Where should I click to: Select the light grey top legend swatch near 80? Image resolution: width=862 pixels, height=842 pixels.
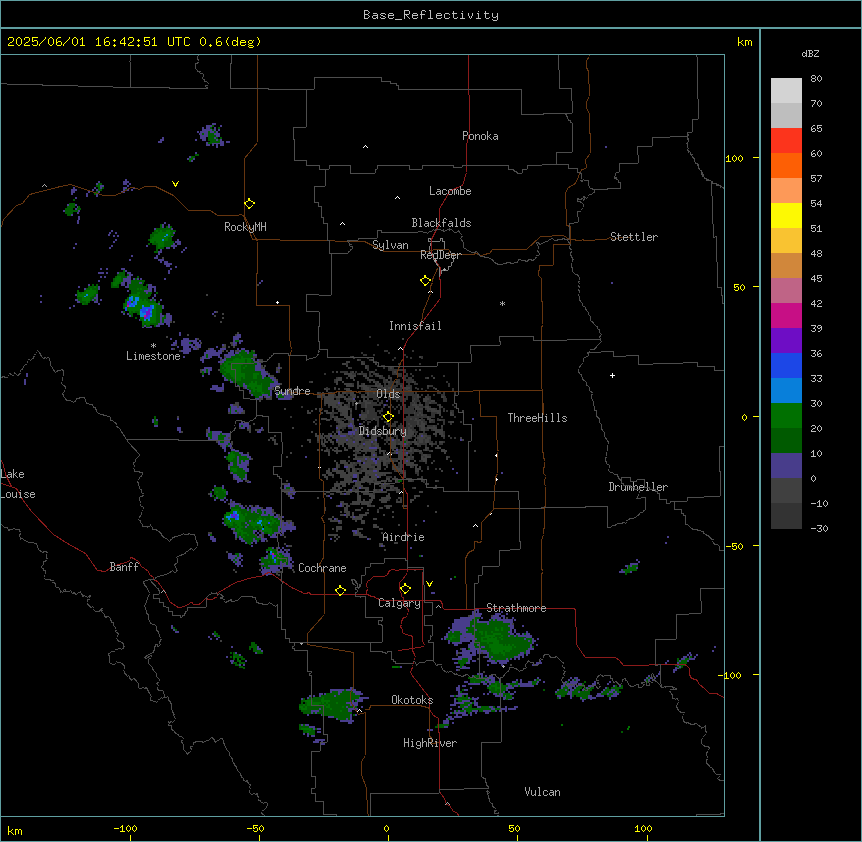click(786, 91)
